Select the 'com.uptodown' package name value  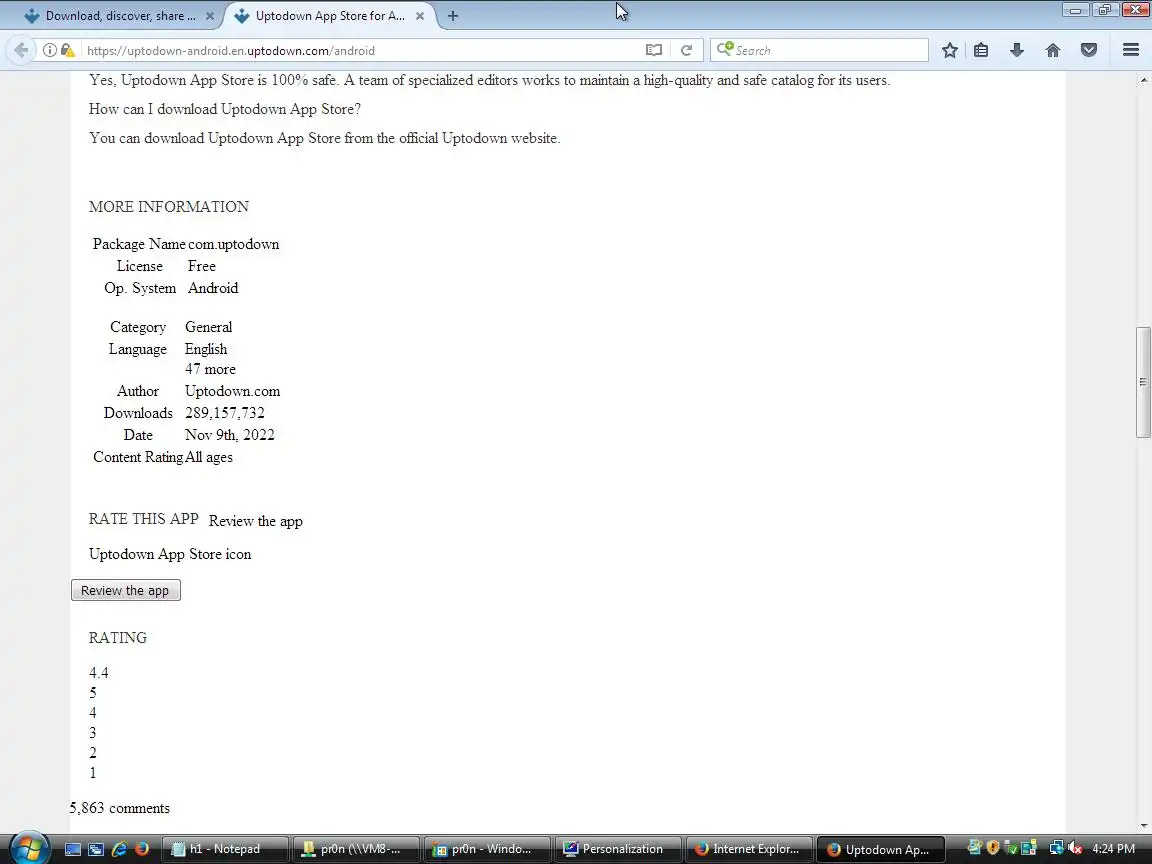[234, 244]
